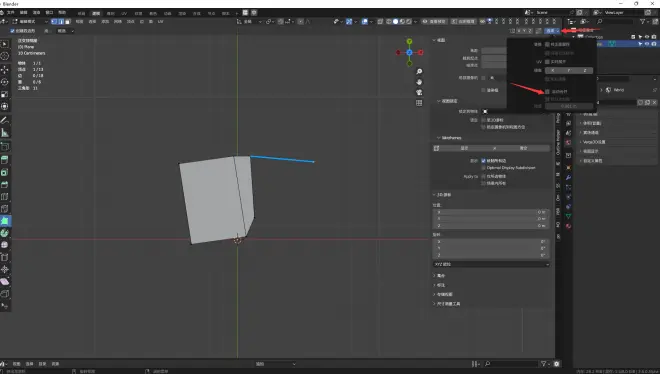Toggle Collection eye visibility in outliner
660x374 pixels.
coord(647,37)
